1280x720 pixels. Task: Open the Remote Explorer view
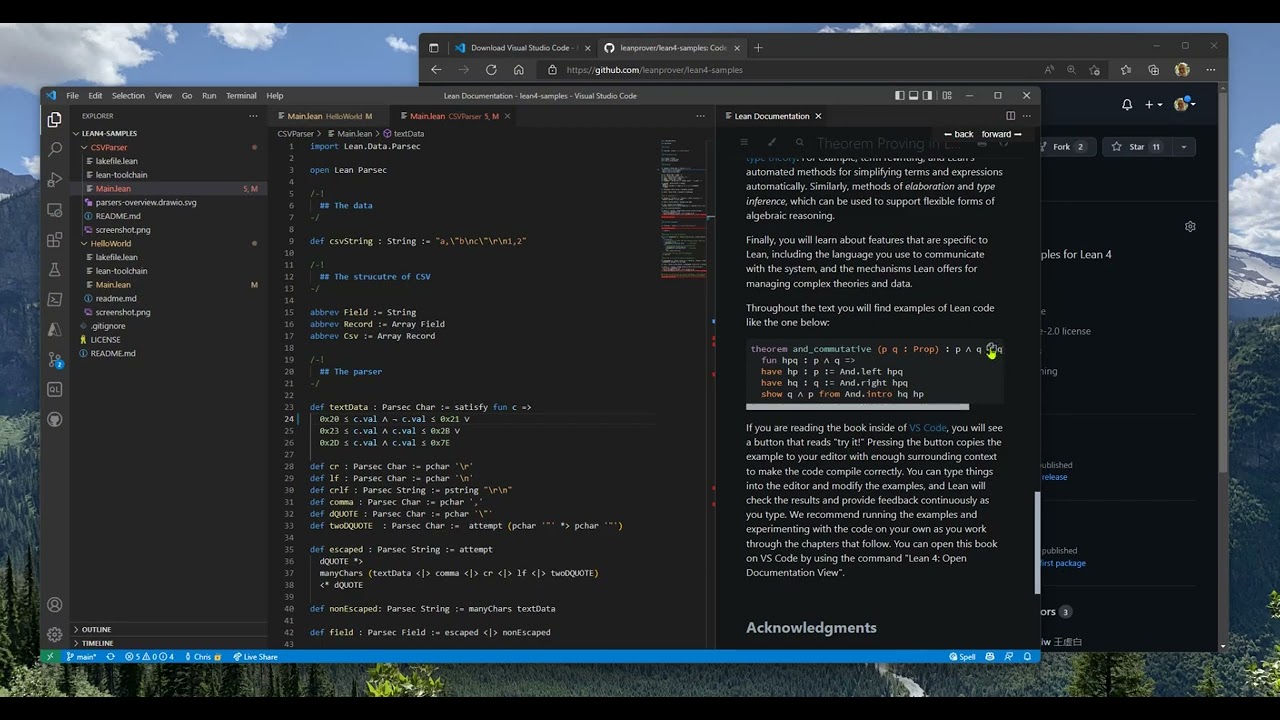pos(55,210)
